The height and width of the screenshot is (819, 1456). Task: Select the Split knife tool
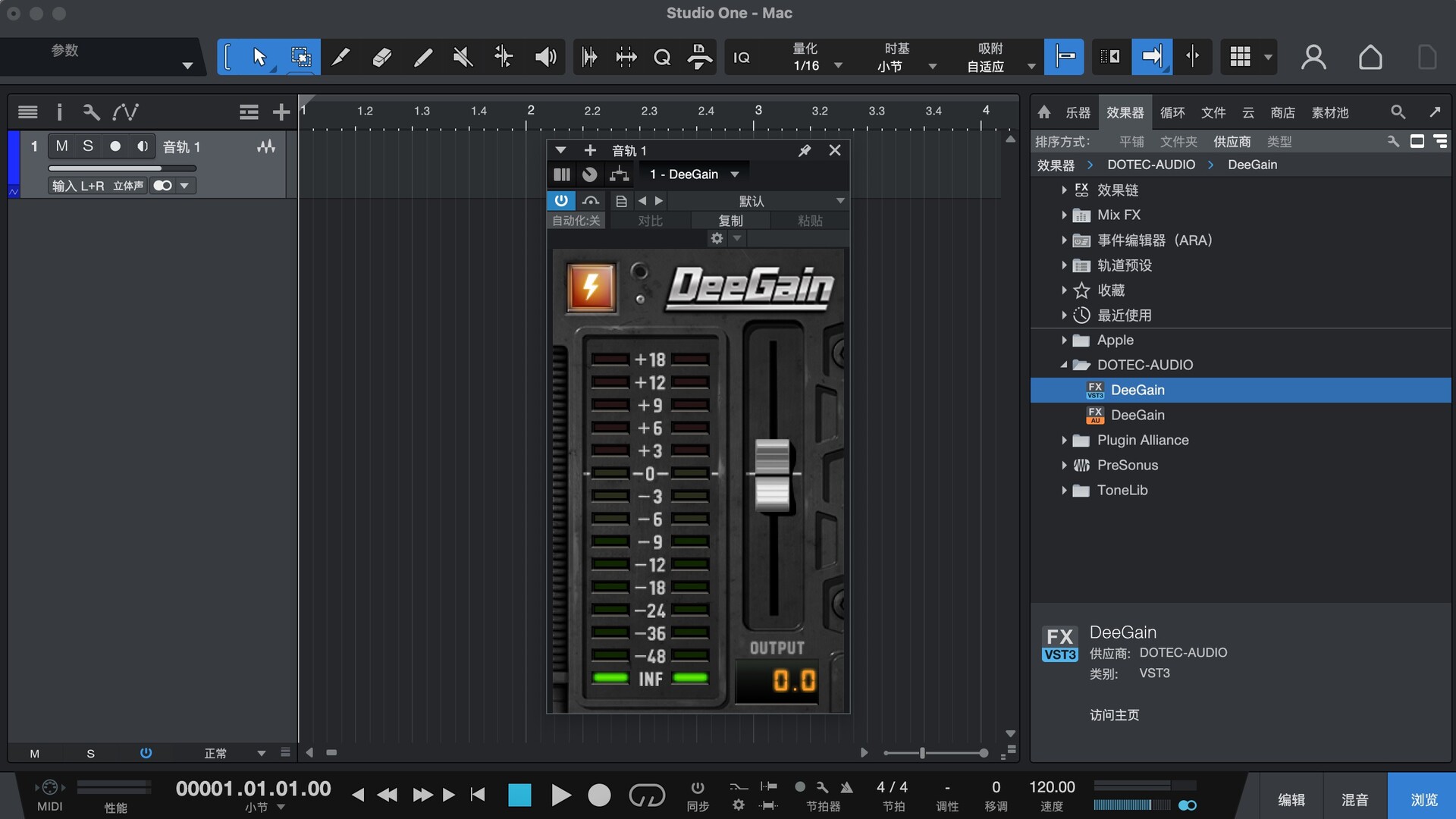(341, 57)
